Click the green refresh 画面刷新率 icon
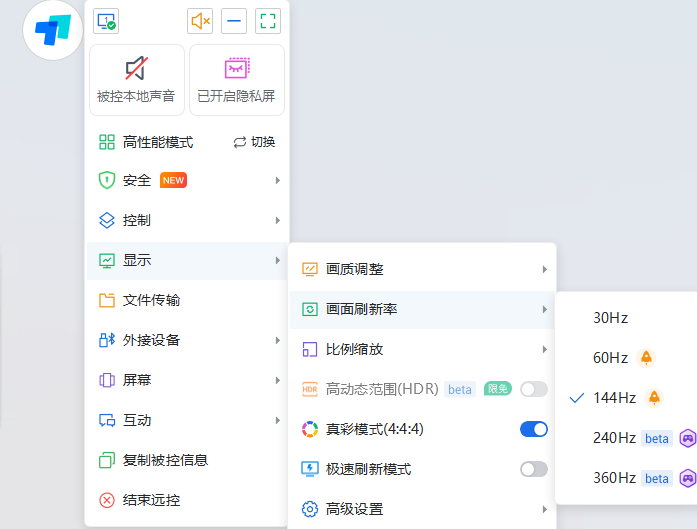The height and width of the screenshot is (529, 697). (x=310, y=309)
